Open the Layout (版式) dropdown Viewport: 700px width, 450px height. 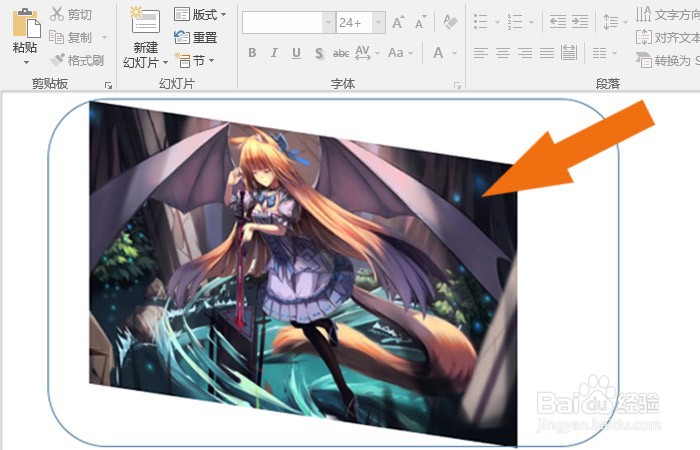point(200,14)
